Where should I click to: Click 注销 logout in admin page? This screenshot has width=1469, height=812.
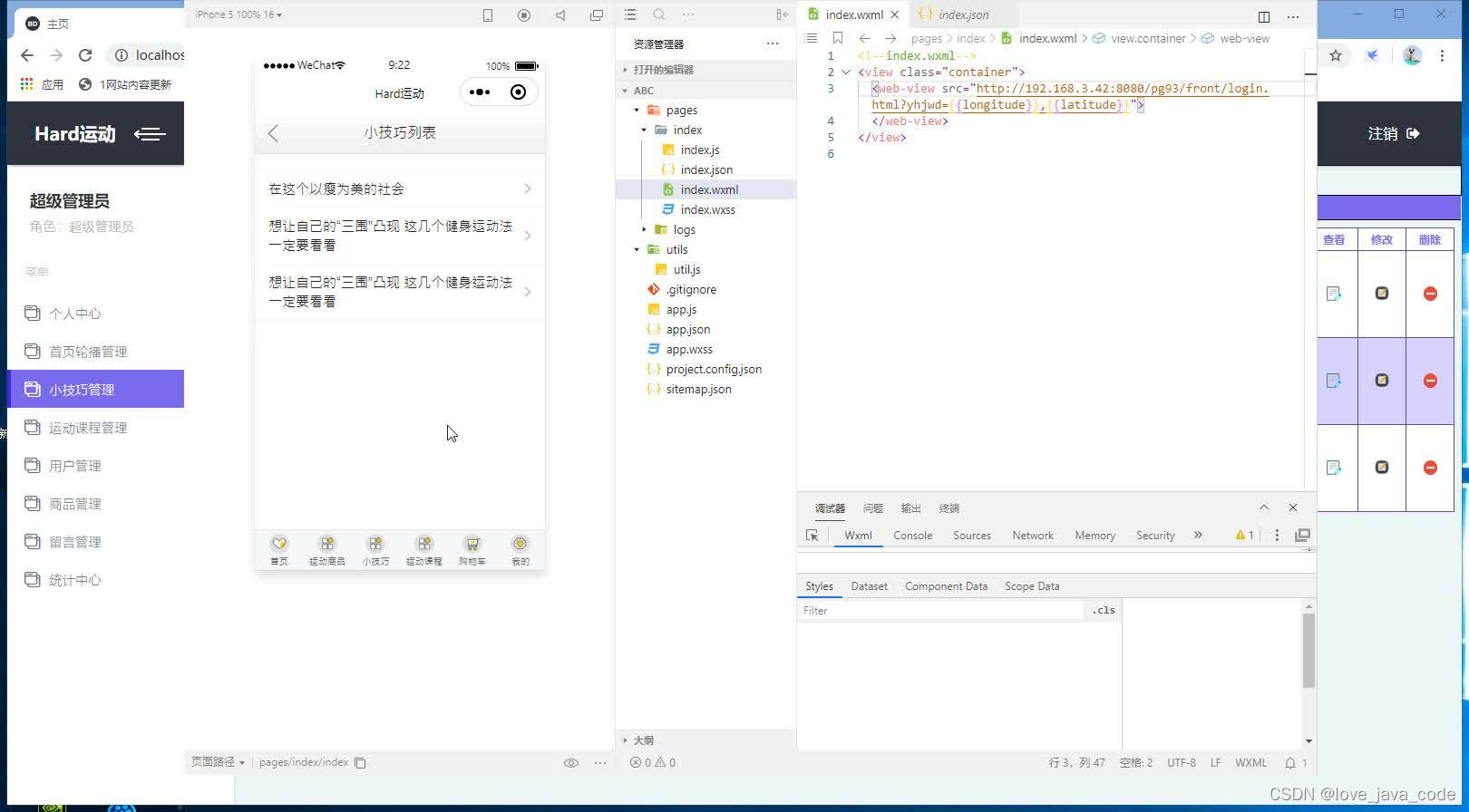[1394, 134]
